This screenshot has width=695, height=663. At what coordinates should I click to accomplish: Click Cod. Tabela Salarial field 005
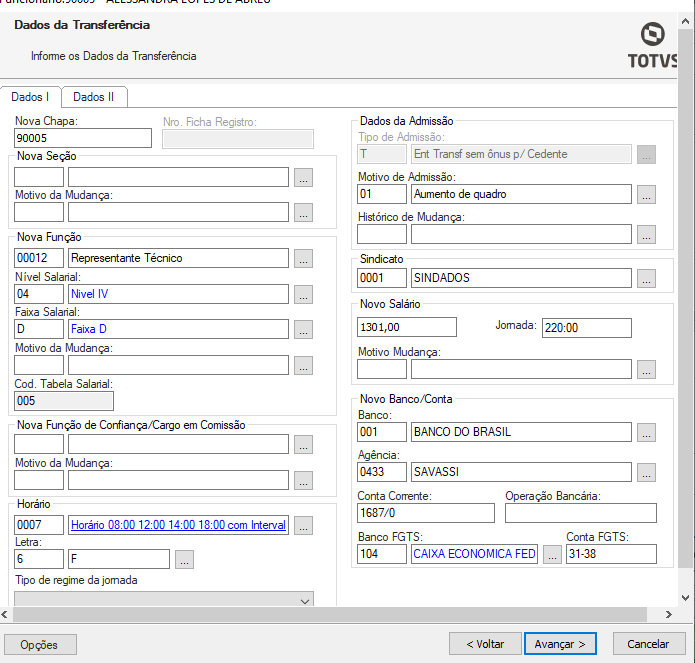pyautogui.click(x=64, y=401)
